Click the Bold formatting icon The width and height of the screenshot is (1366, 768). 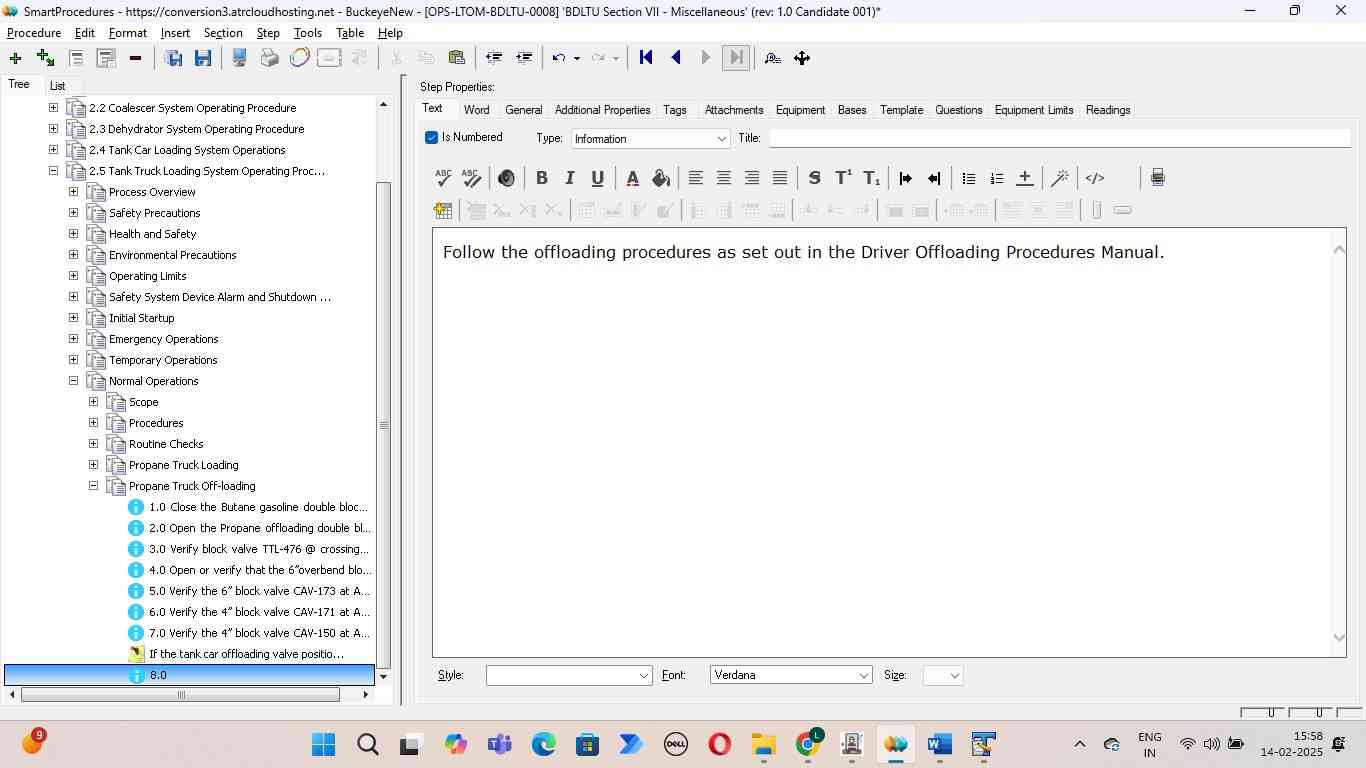click(x=542, y=178)
